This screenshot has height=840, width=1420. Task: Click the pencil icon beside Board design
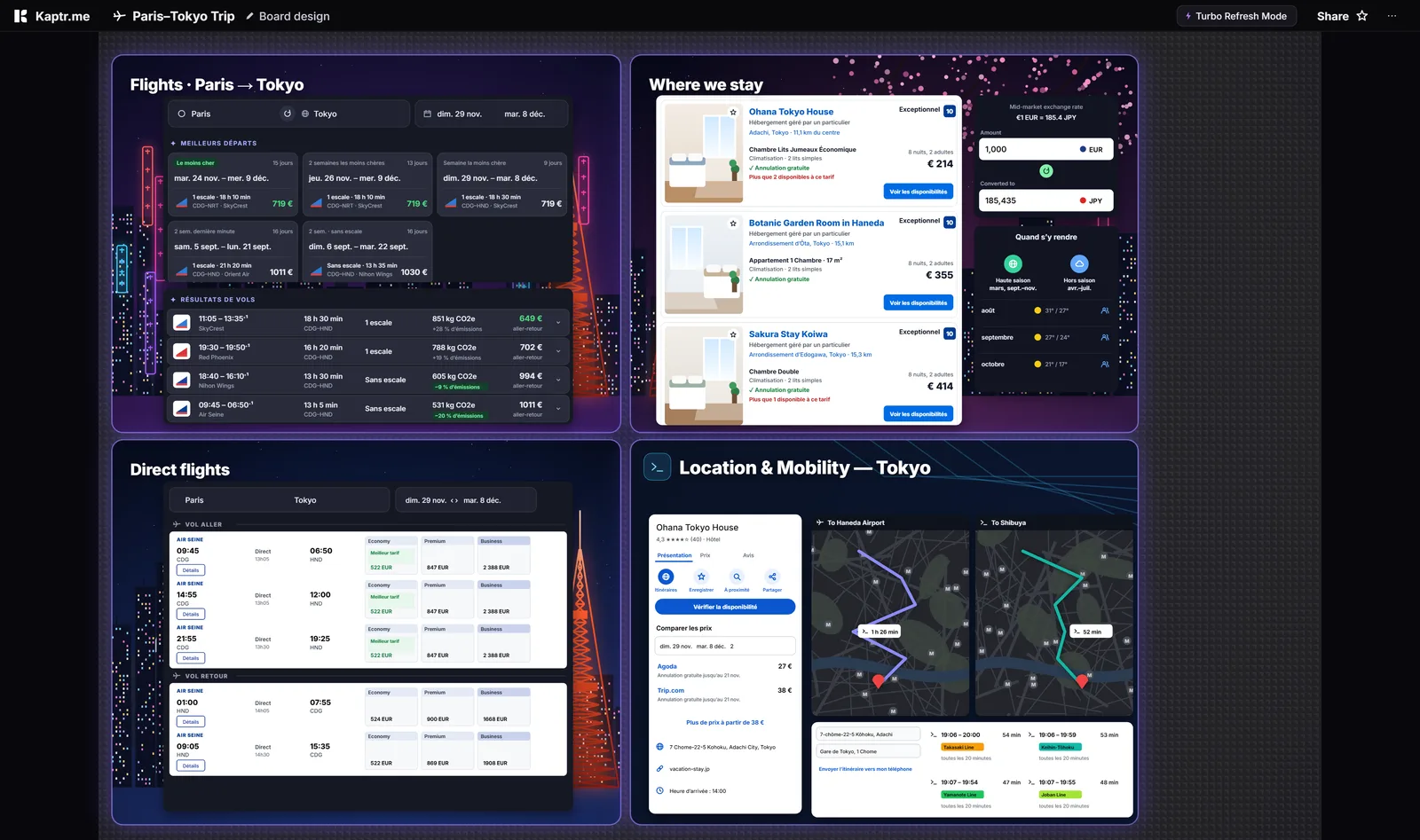(x=249, y=16)
